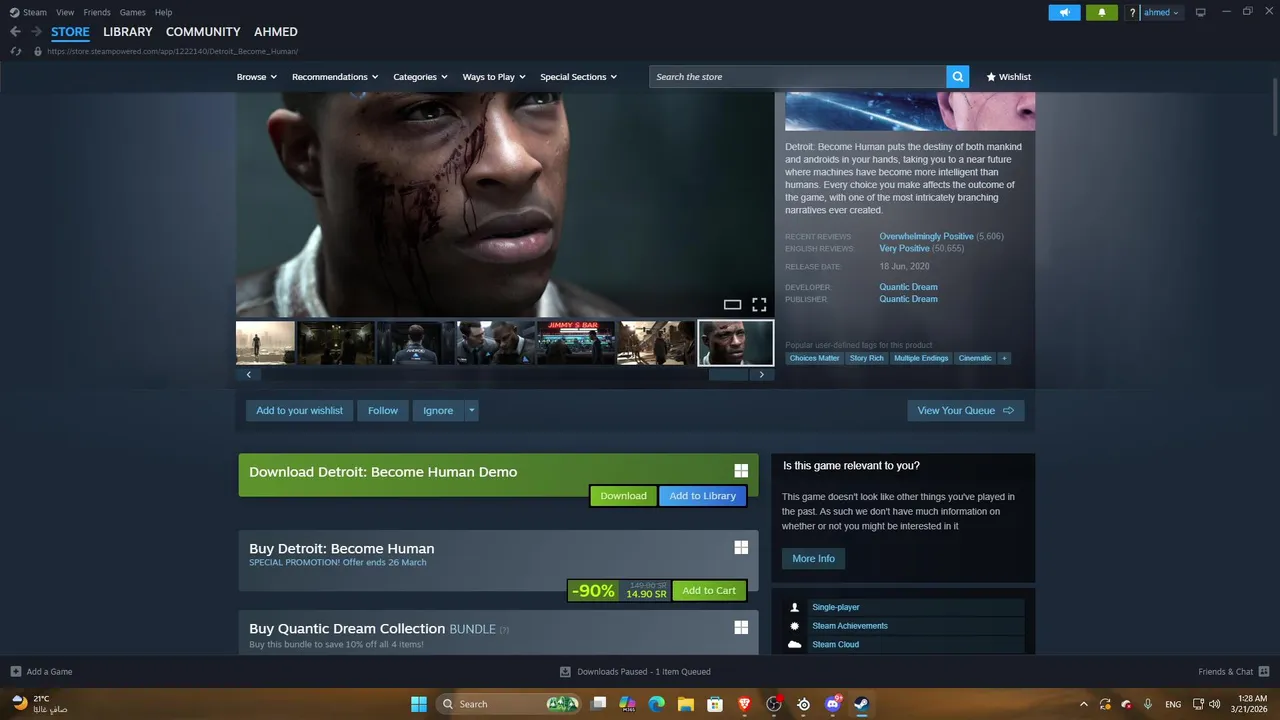1280x720 pixels.
Task: Click the Wishlist star icon
Action: (991, 77)
